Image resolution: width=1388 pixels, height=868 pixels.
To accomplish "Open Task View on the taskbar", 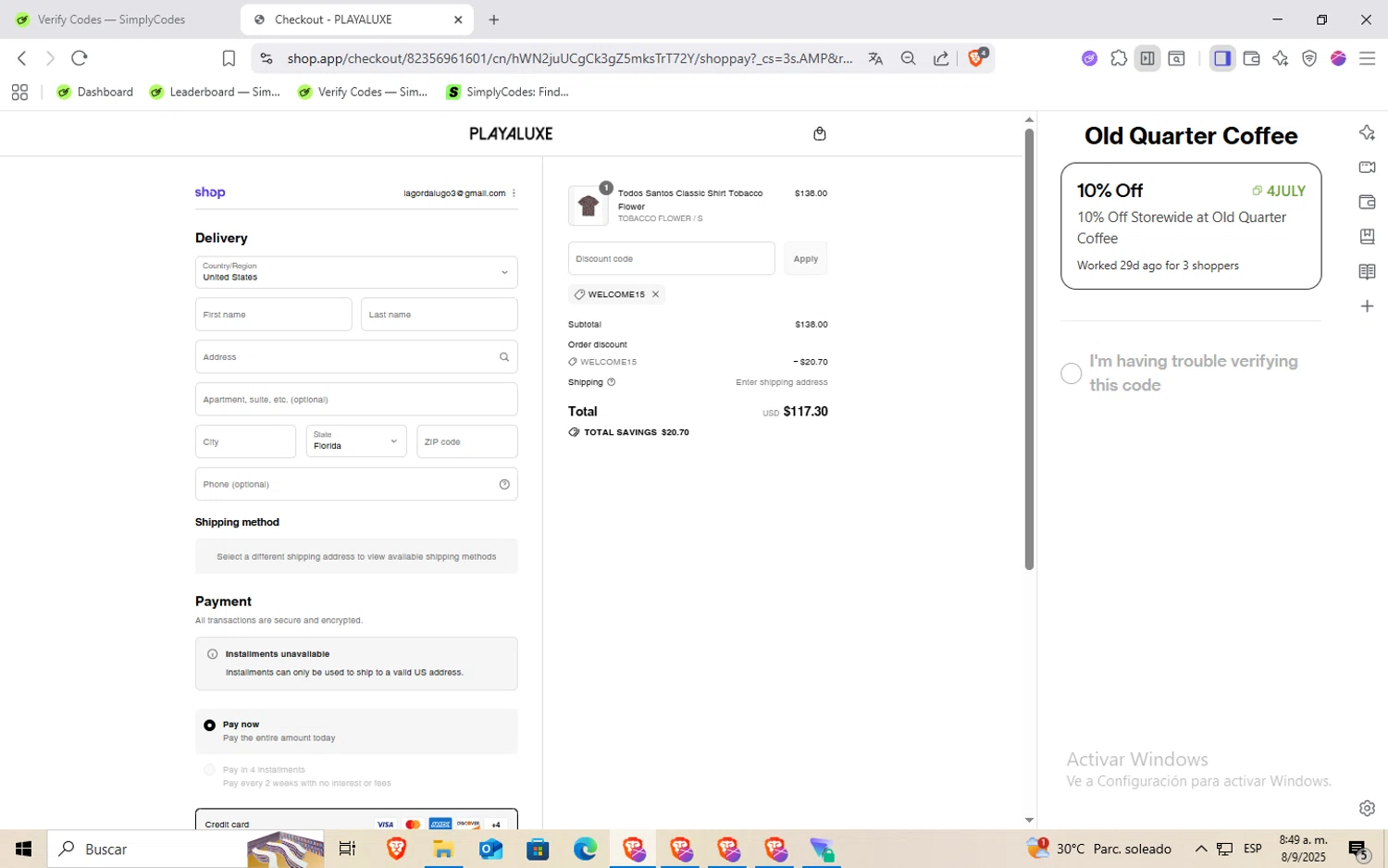I will (348, 849).
